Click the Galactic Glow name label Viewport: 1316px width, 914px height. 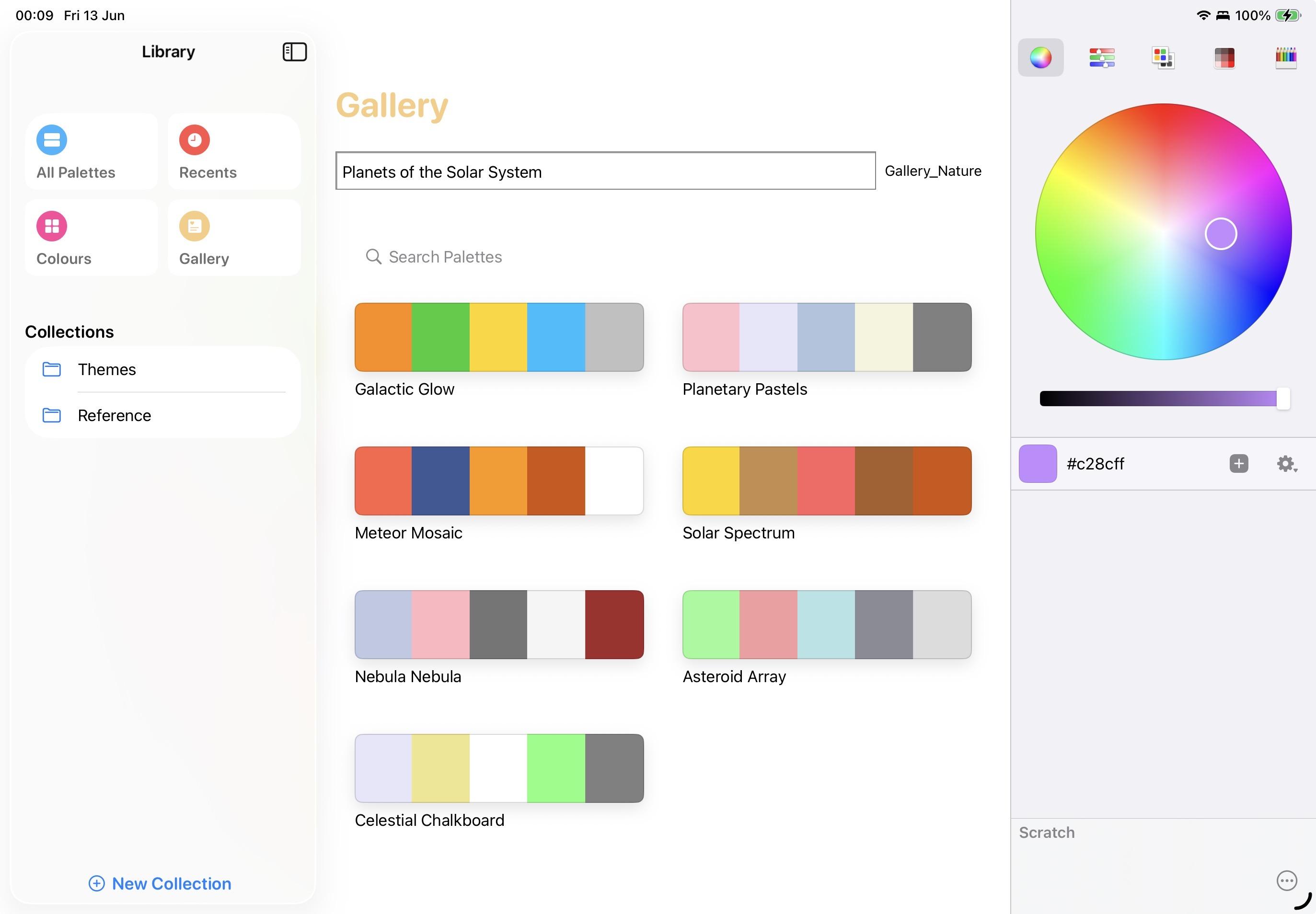404,389
